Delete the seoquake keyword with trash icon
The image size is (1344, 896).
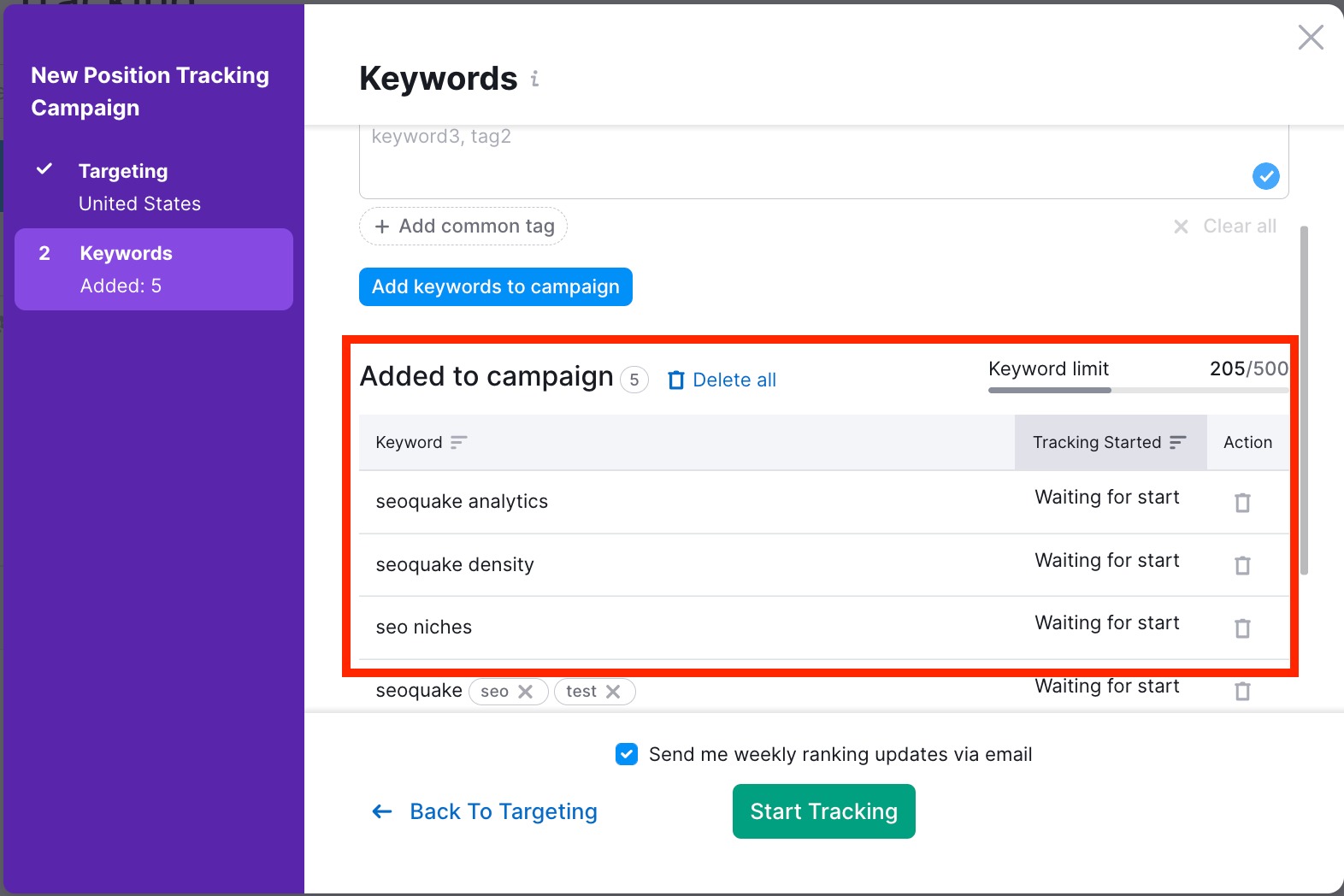[x=1242, y=691]
